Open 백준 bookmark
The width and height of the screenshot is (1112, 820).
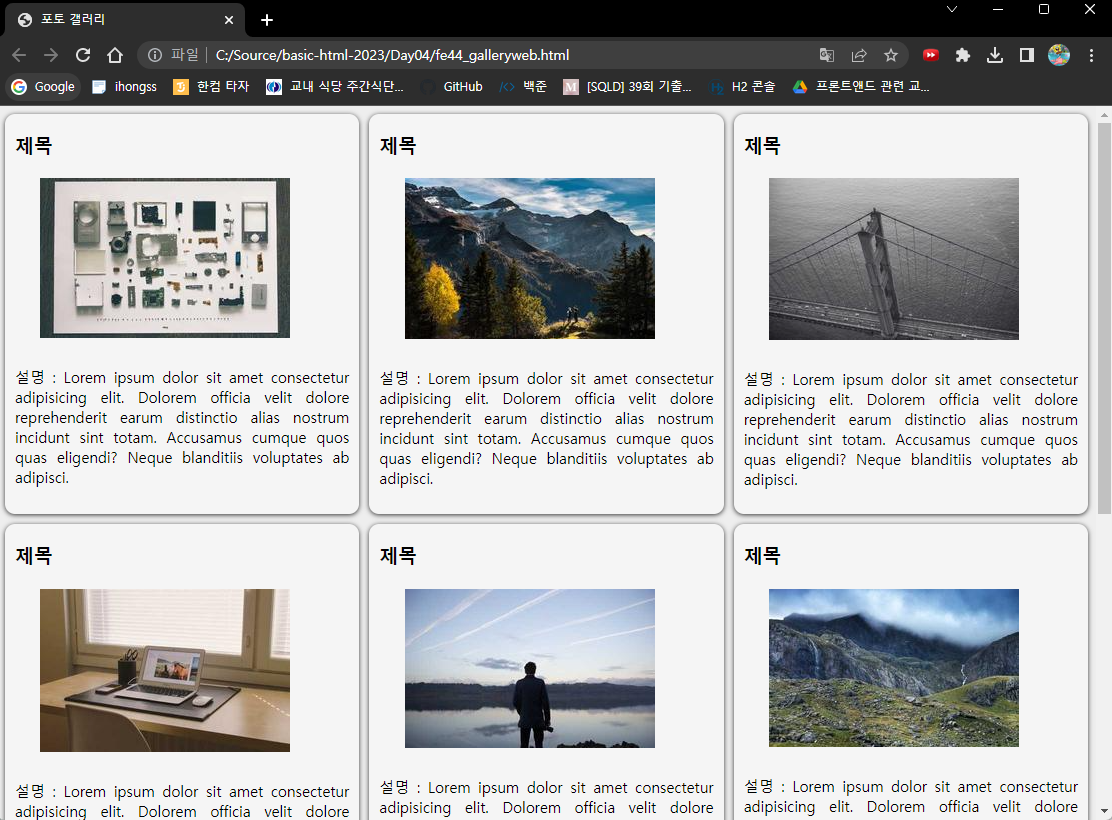point(523,87)
